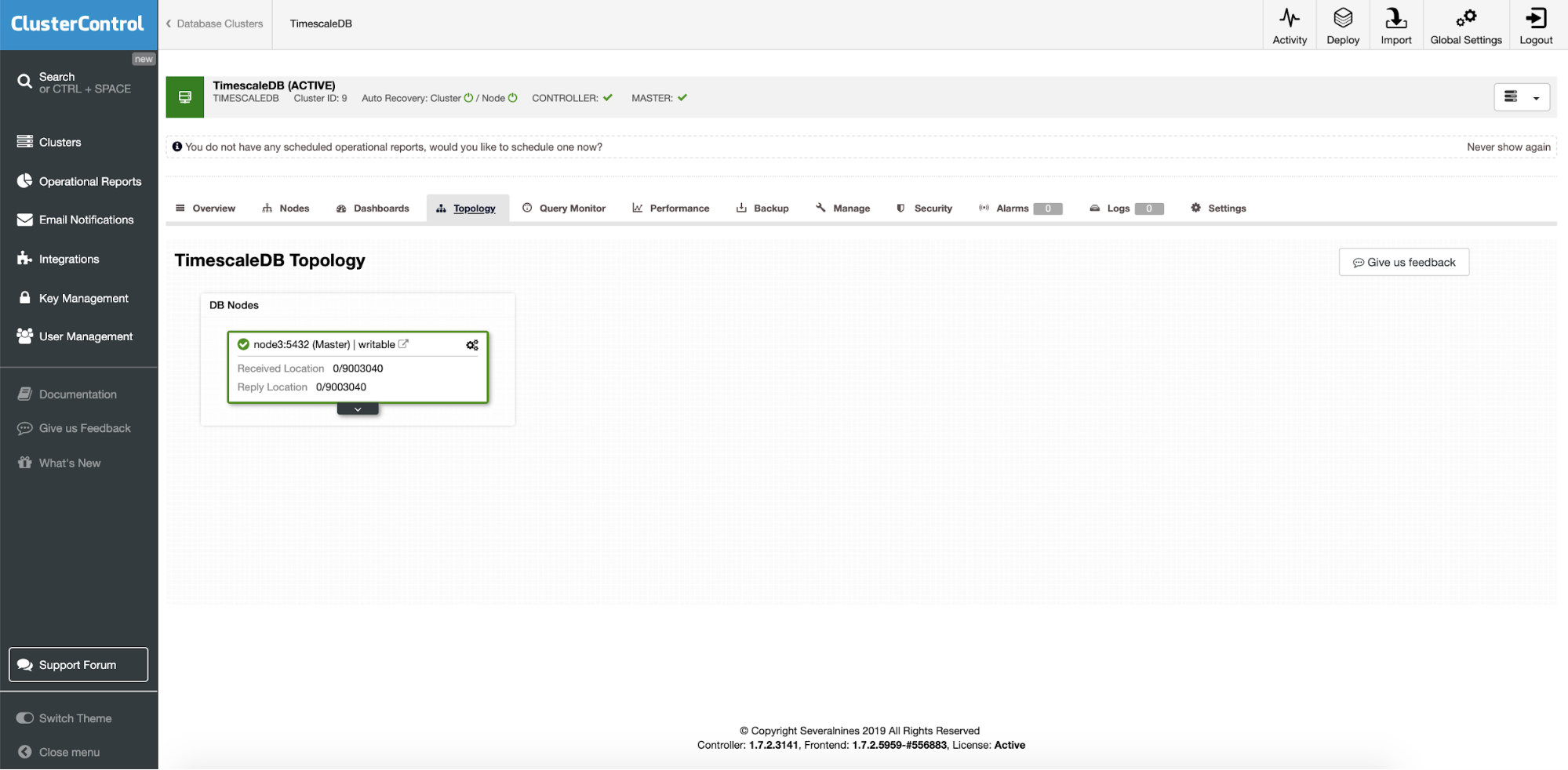Expand node3 card details chevron
The width and height of the screenshot is (1568, 770).
357,408
